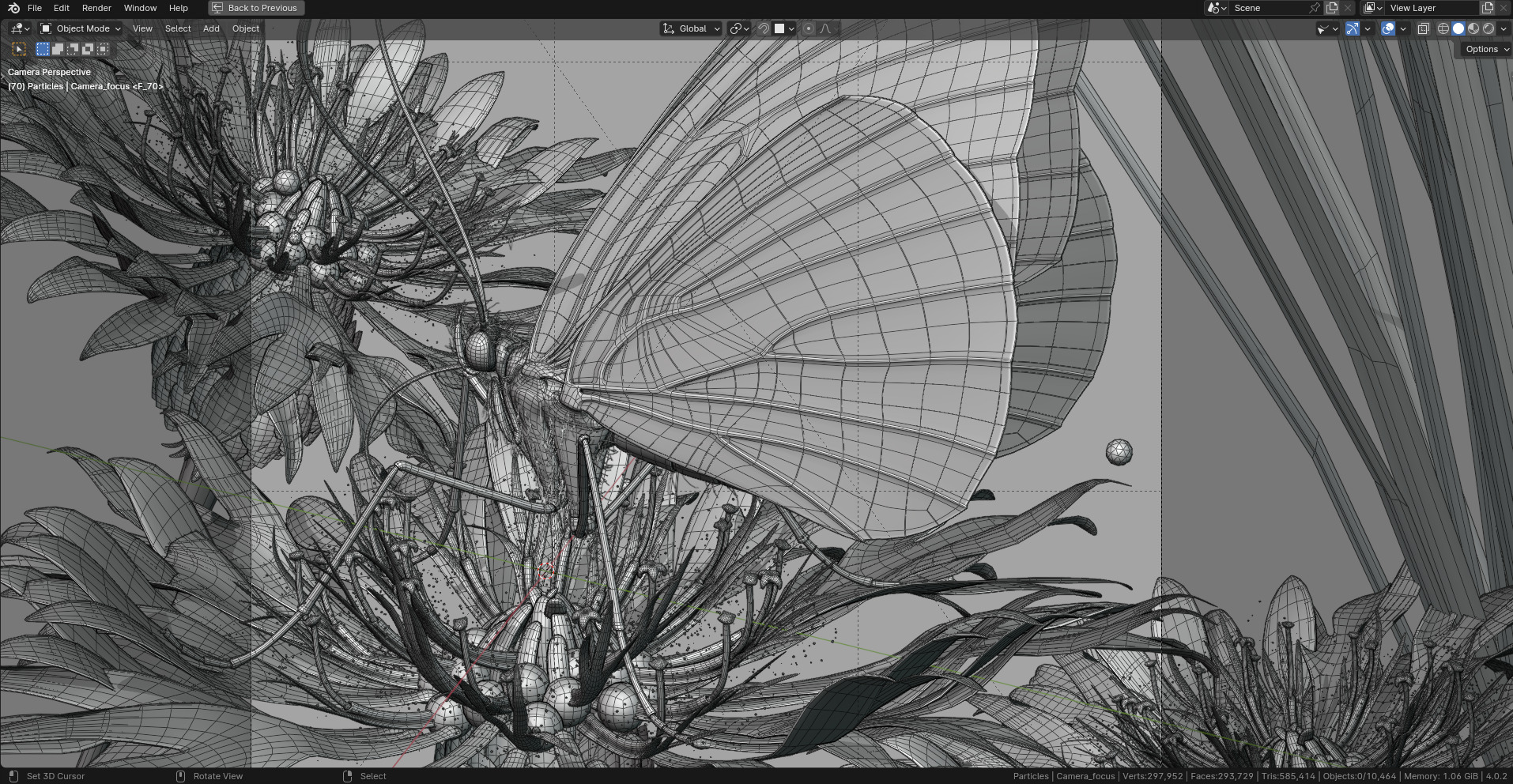Open the gizmo options dropdown arrow
This screenshot has width=1513, height=784.
[1368, 28]
